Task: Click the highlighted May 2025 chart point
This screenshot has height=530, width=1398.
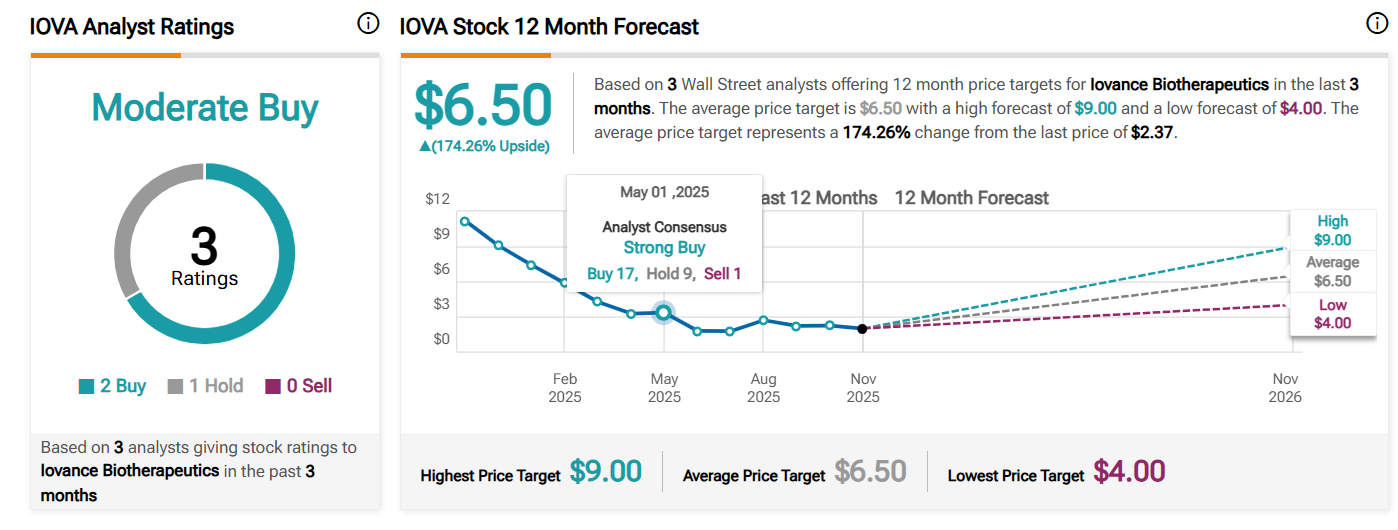Action: [663, 313]
